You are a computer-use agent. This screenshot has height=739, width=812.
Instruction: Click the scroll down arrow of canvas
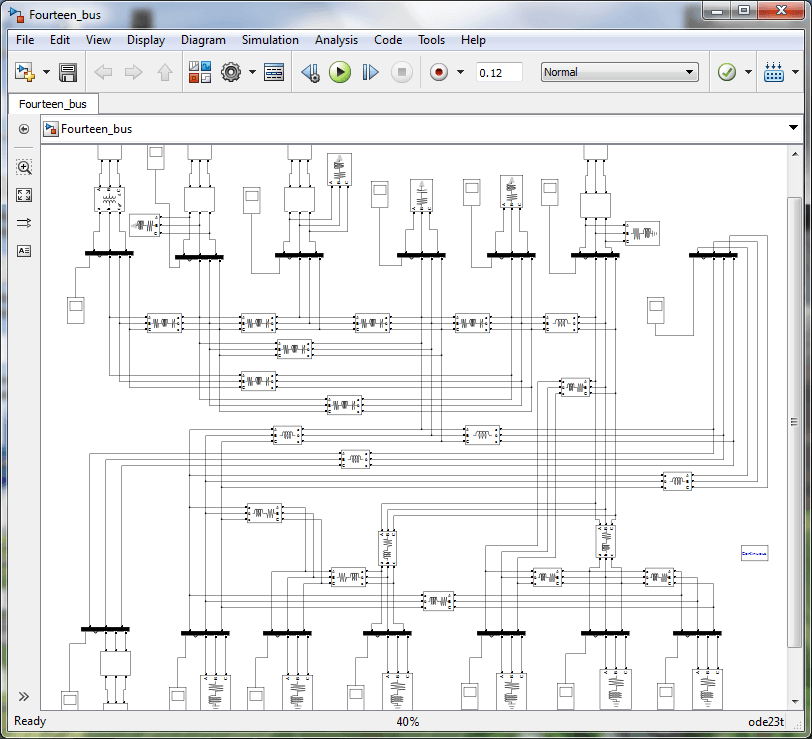795,702
